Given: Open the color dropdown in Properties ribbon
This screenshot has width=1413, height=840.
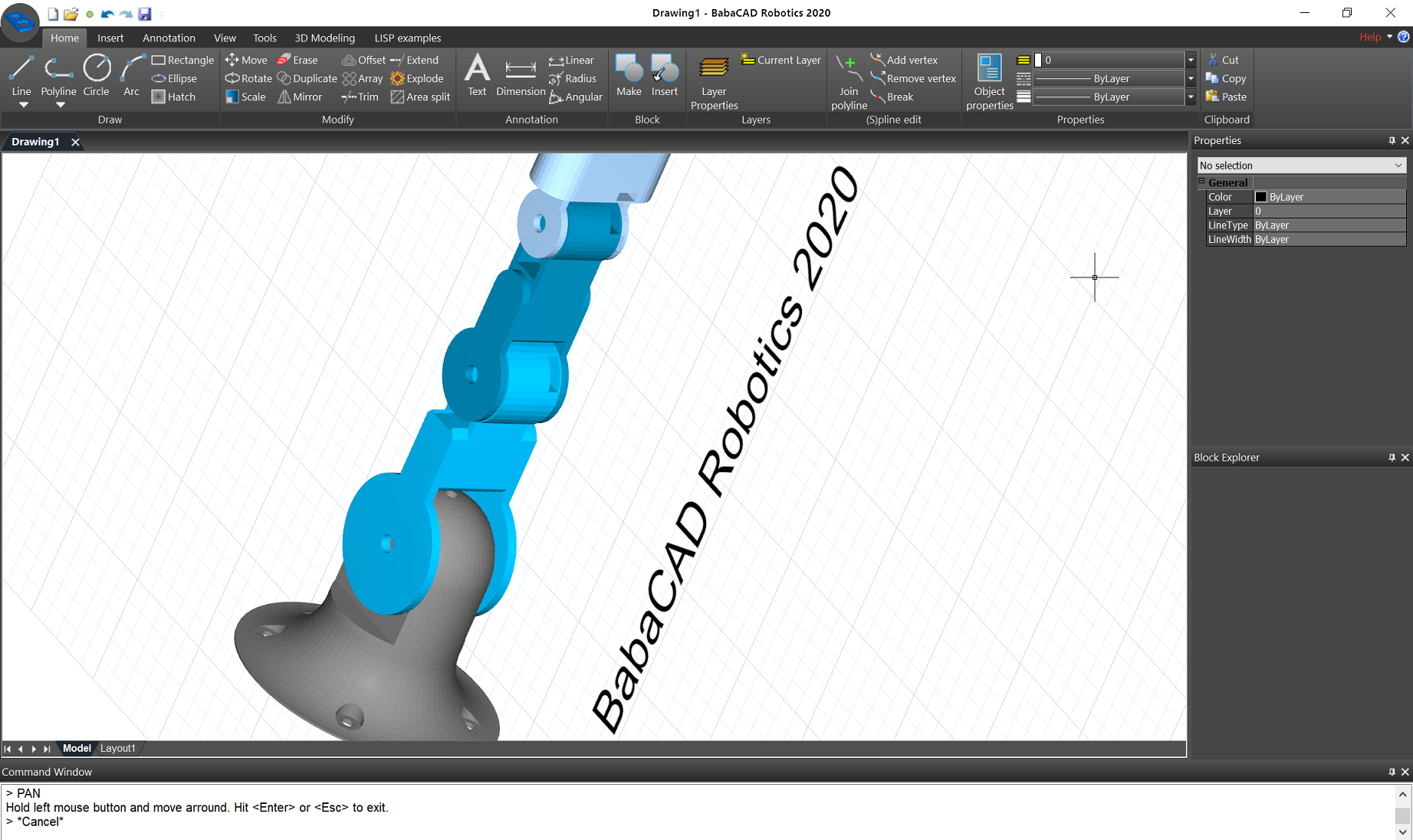Looking at the screenshot, I should tap(1191, 60).
